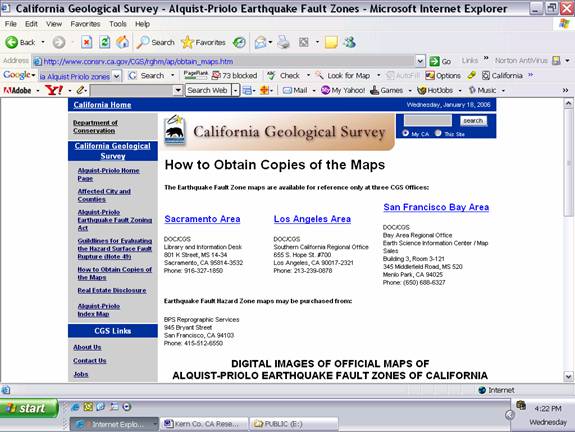Click the Mail envelope toolbar icon
The image size is (575, 432).
pyautogui.click(x=260, y=43)
